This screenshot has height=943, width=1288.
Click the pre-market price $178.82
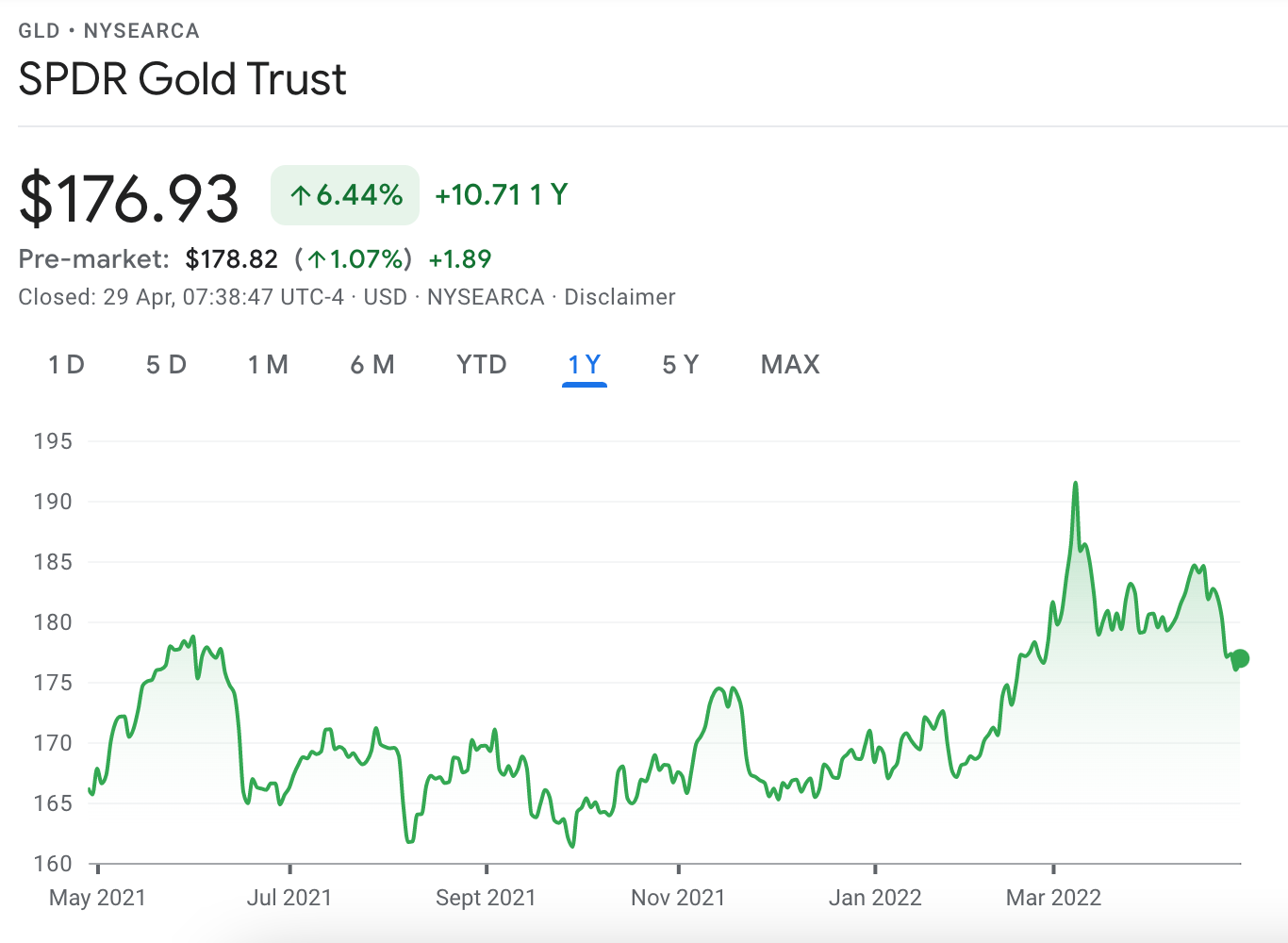pos(232,258)
